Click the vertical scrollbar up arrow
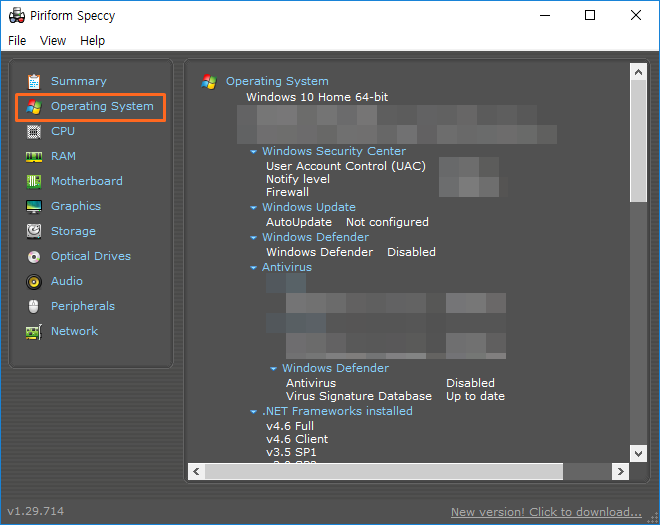Viewport: 660px width, 525px height. pos(639,72)
